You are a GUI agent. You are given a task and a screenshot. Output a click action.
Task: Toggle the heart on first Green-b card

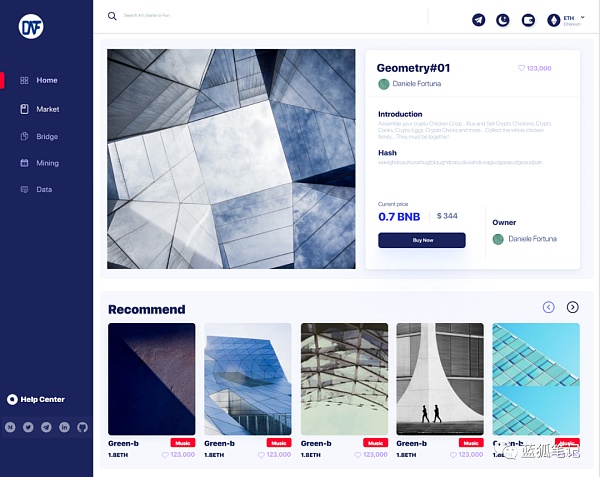tap(166, 454)
